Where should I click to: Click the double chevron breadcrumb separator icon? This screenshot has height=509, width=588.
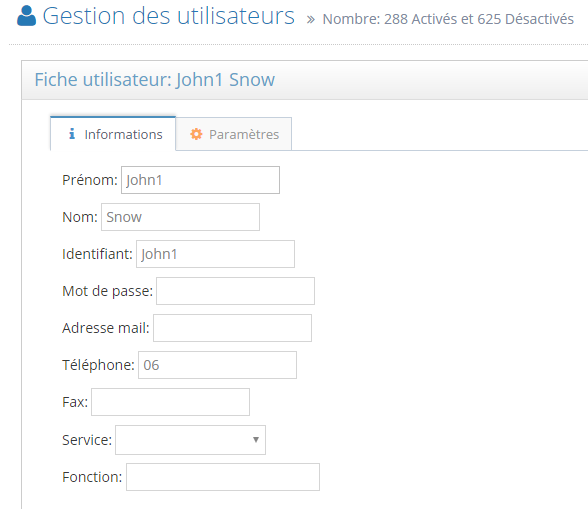coord(310,20)
